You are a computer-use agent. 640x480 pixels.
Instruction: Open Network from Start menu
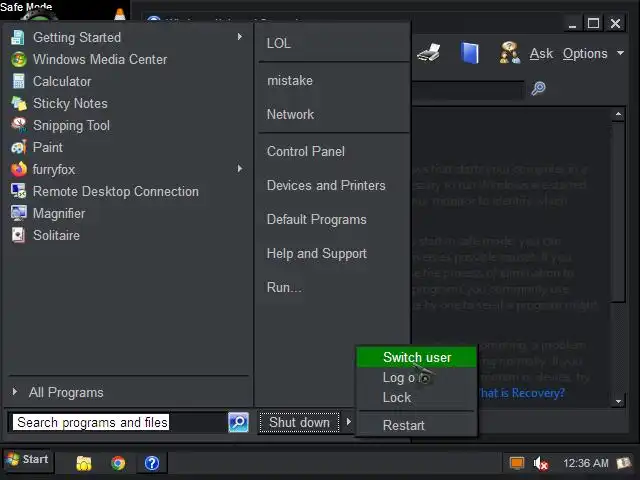290,114
